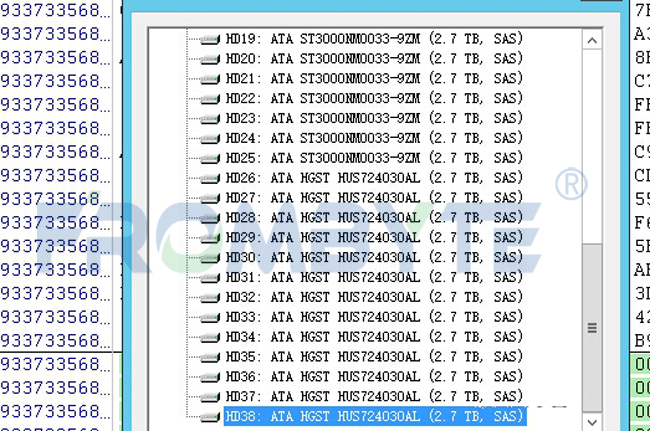Choose the HD36 HGST disk entry

click(374, 377)
